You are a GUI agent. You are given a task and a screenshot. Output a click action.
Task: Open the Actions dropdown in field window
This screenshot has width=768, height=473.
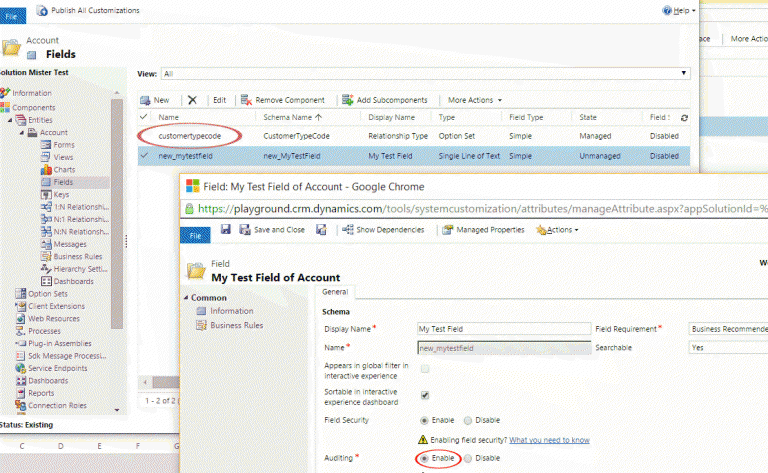click(x=562, y=230)
